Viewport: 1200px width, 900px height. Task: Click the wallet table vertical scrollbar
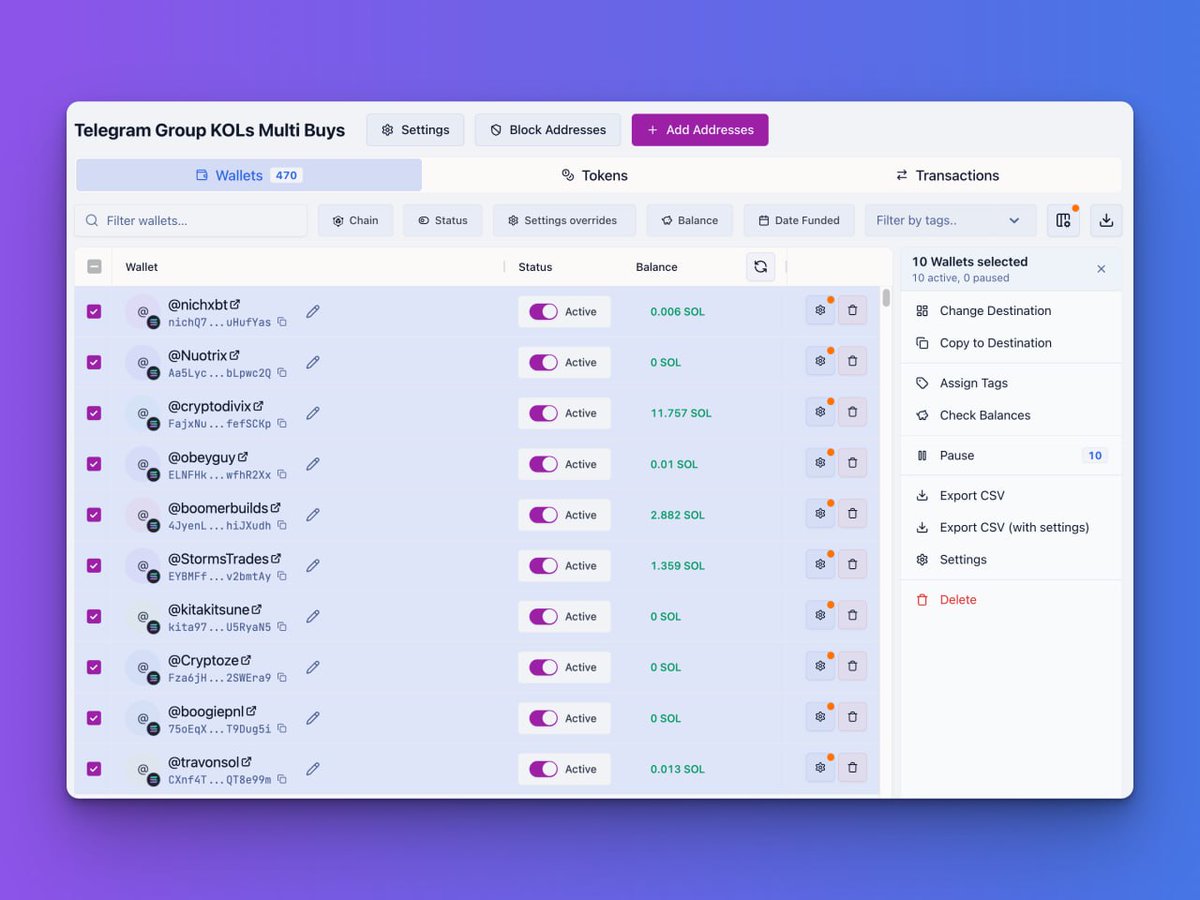tap(886, 298)
